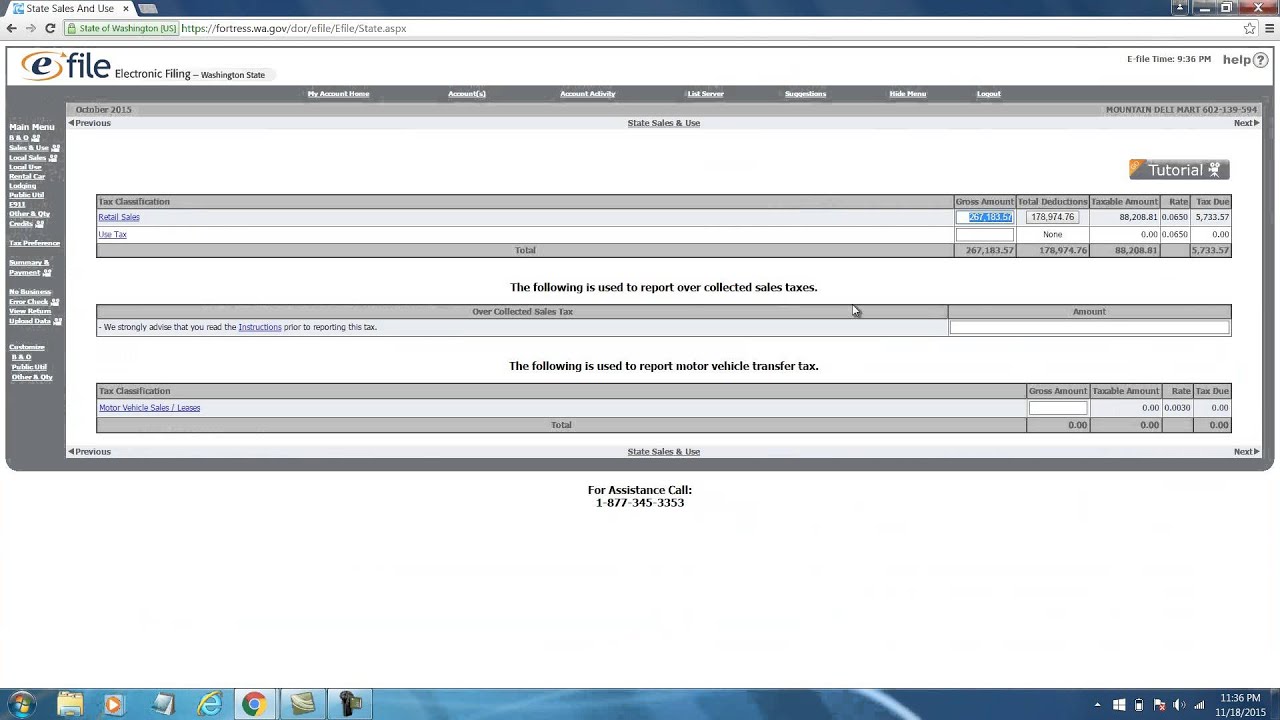1280x720 pixels.
Task: Click the tutorial camera icon beside Sales & Use
Action: [x=56, y=148]
